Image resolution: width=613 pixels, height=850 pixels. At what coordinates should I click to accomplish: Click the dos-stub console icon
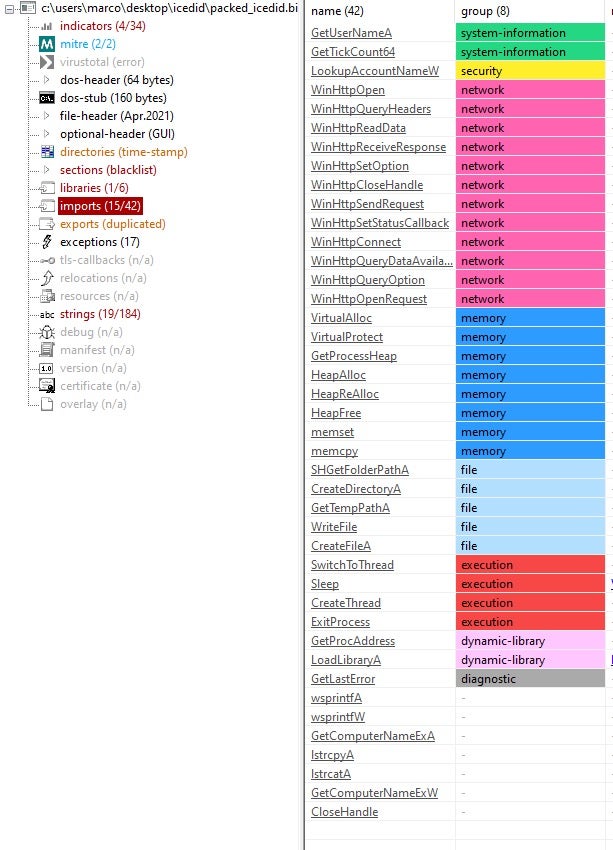[46, 98]
